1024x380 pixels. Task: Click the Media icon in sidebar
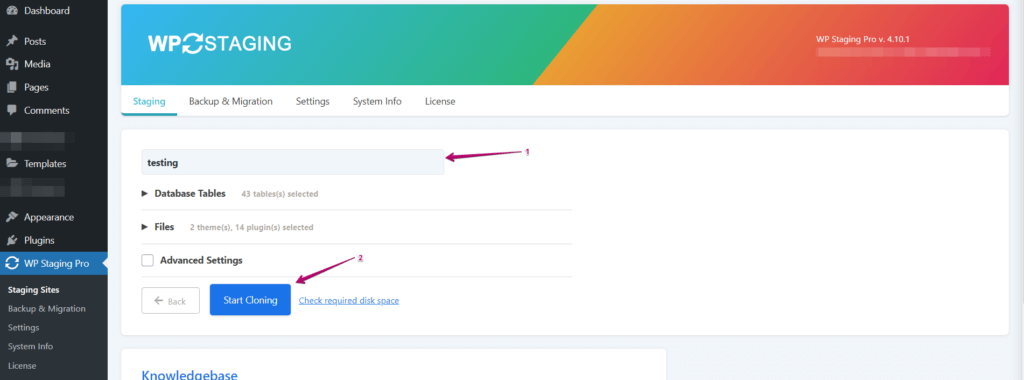point(12,64)
